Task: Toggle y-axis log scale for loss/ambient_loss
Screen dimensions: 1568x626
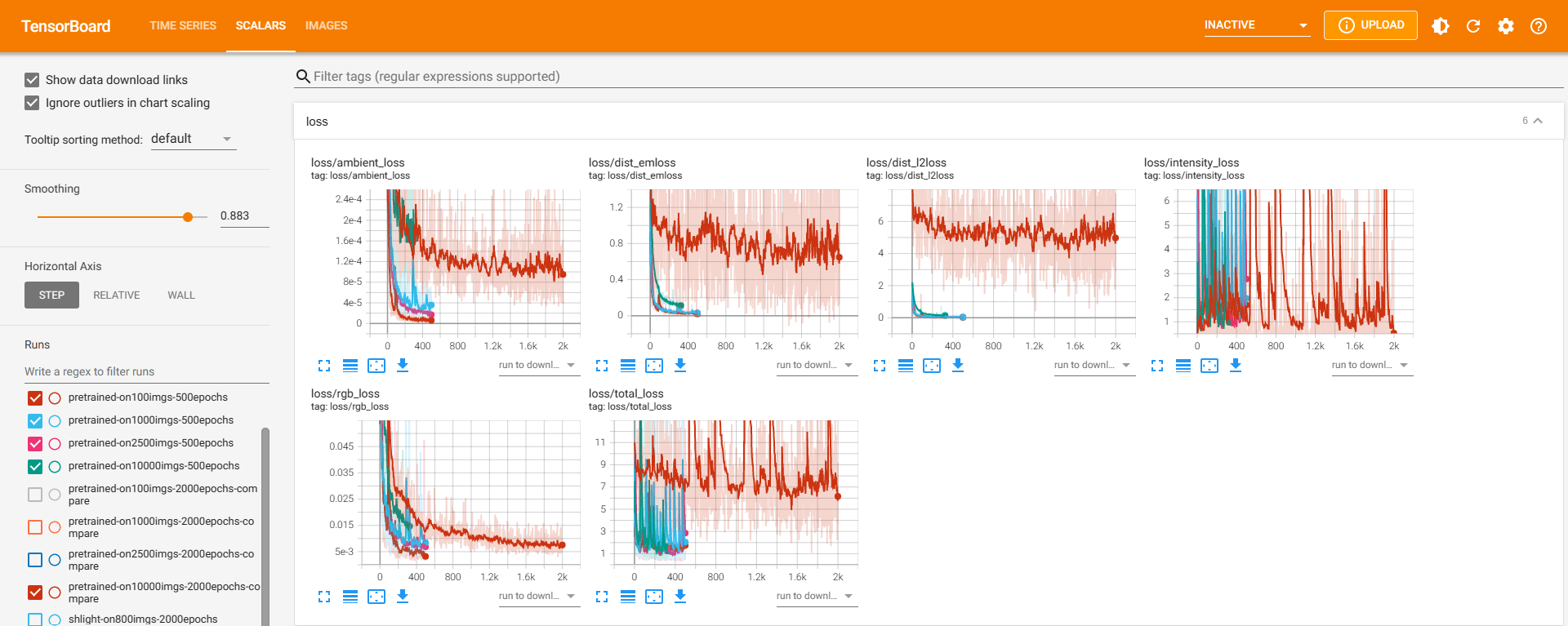Action: pyautogui.click(x=350, y=366)
